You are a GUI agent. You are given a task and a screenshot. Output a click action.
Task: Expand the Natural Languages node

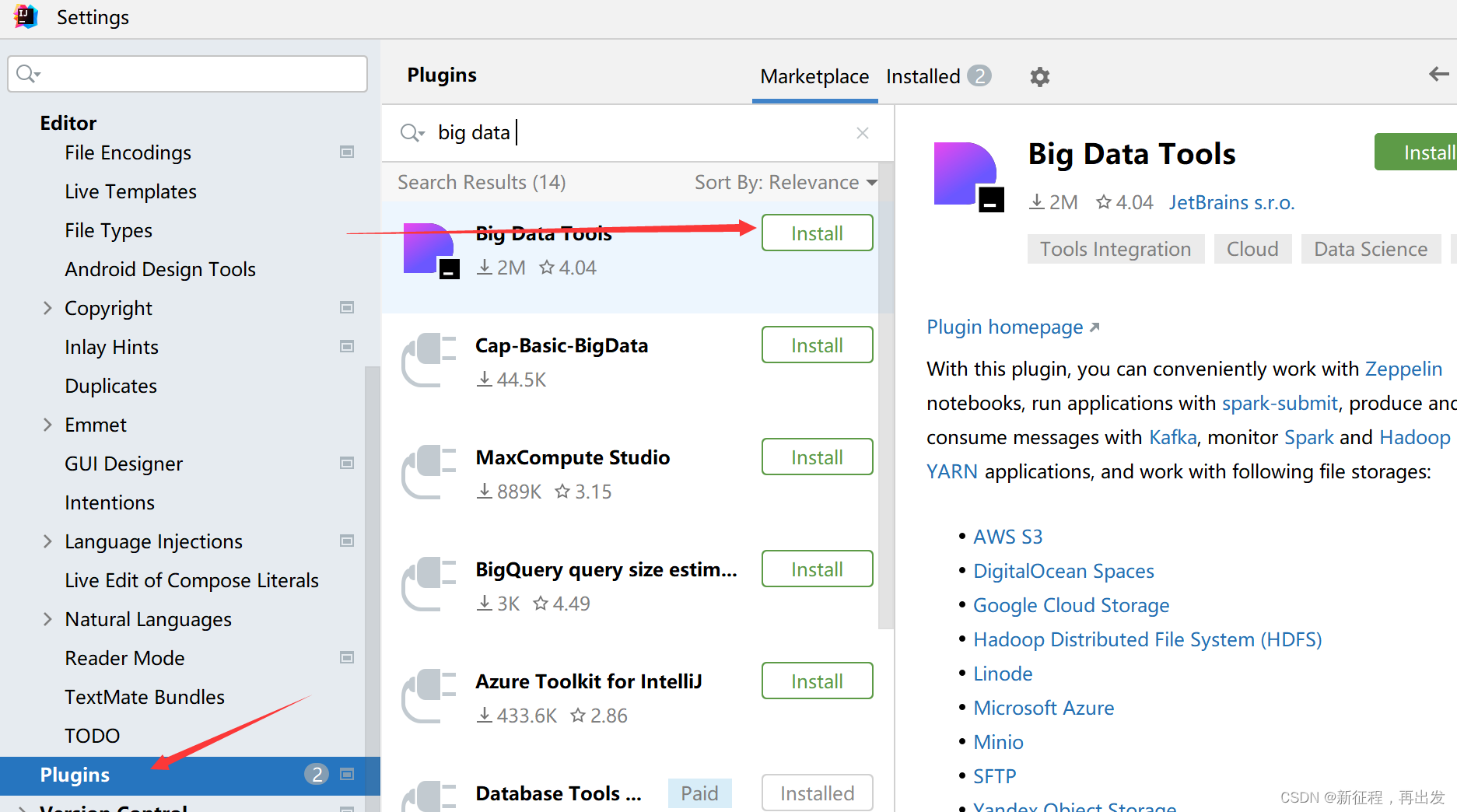coord(47,619)
